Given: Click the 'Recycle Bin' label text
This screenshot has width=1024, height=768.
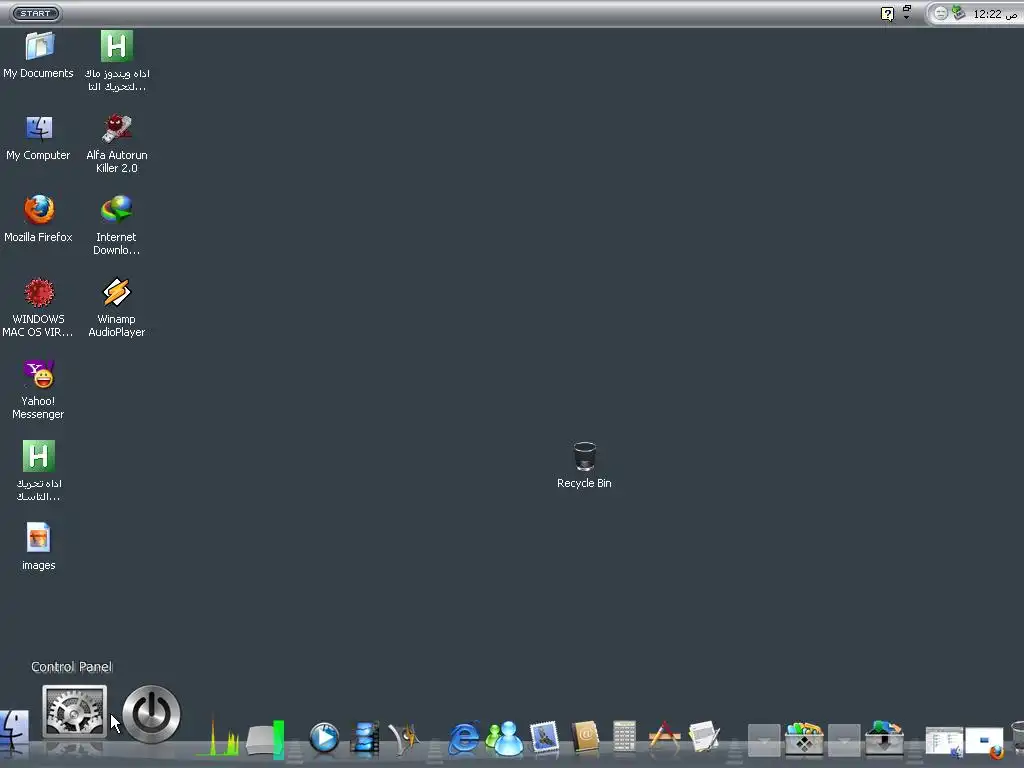Looking at the screenshot, I should tap(584, 483).
